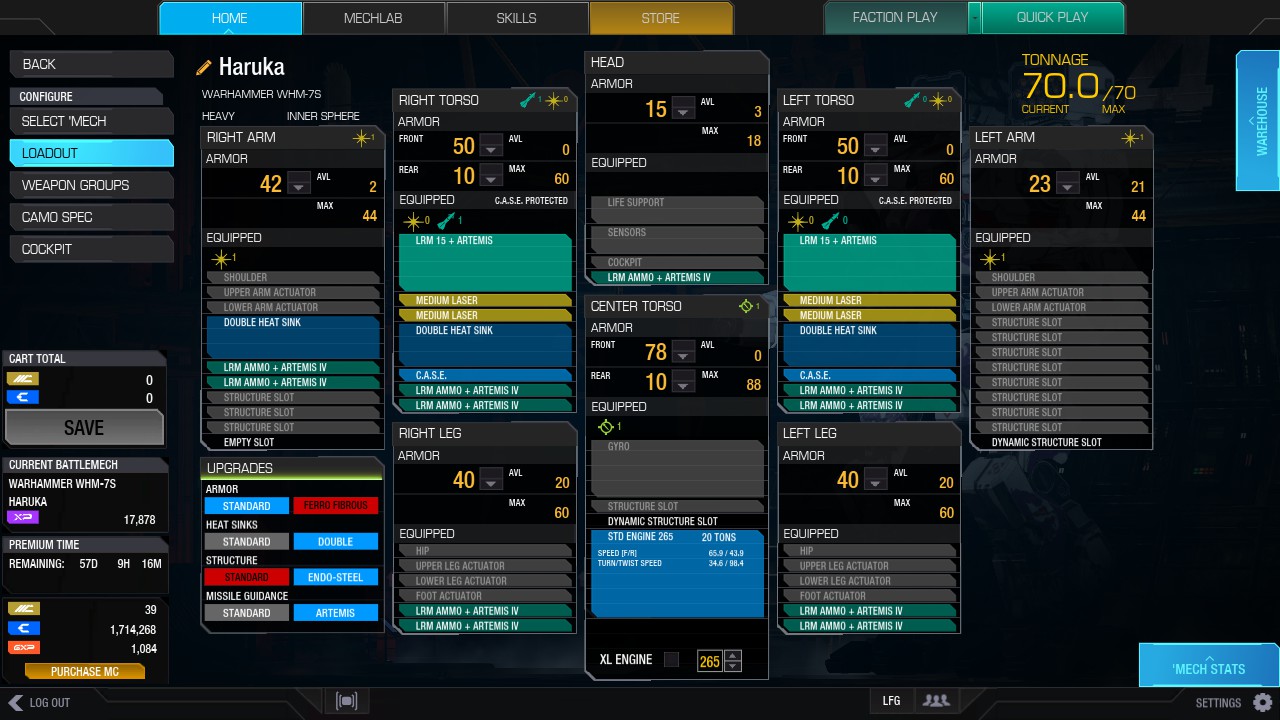Decrease engine rating with down arrow

pos(733,666)
